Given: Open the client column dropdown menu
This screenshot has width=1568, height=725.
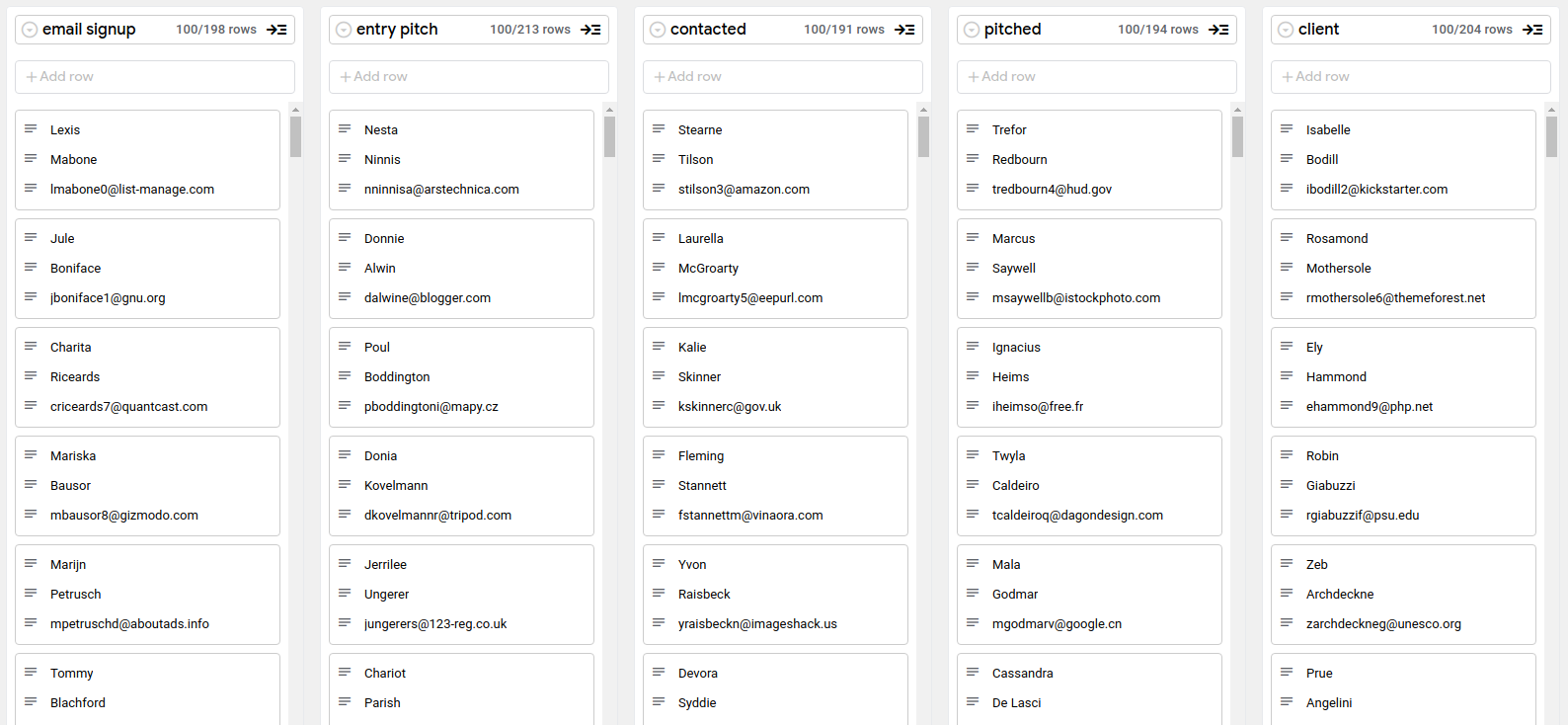Looking at the screenshot, I should point(1286,30).
